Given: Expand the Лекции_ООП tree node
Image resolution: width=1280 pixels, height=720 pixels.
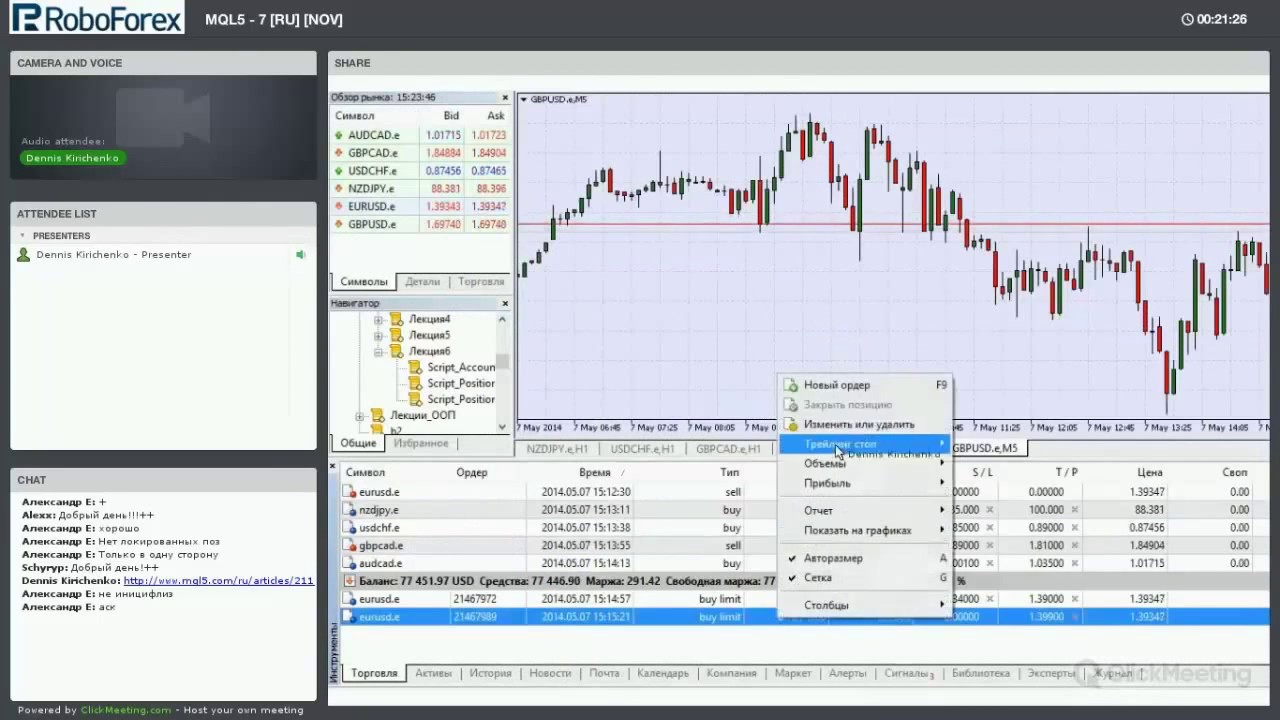Looking at the screenshot, I should tap(360, 416).
